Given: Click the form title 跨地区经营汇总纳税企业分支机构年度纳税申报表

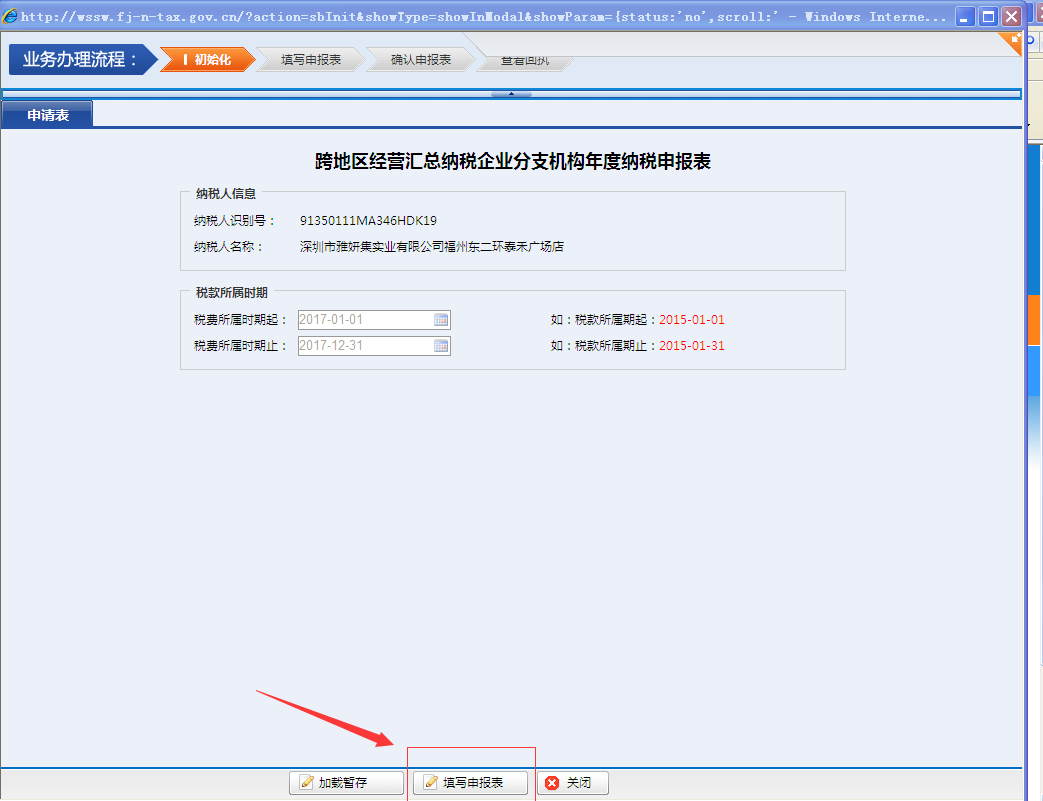Looking at the screenshot, I should (x=513, y=162).
